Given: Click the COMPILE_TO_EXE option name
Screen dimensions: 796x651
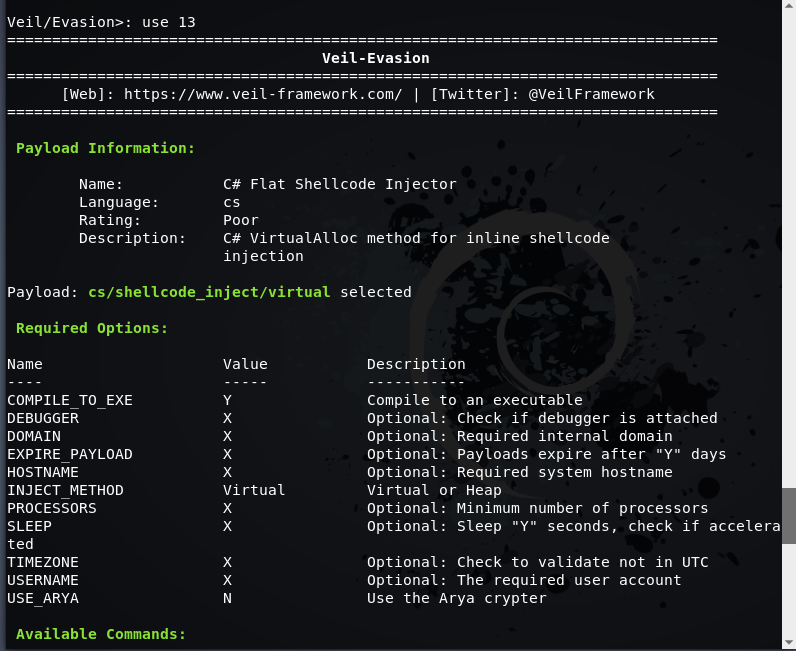Looking at the screenshot, I should pos(70,400).
